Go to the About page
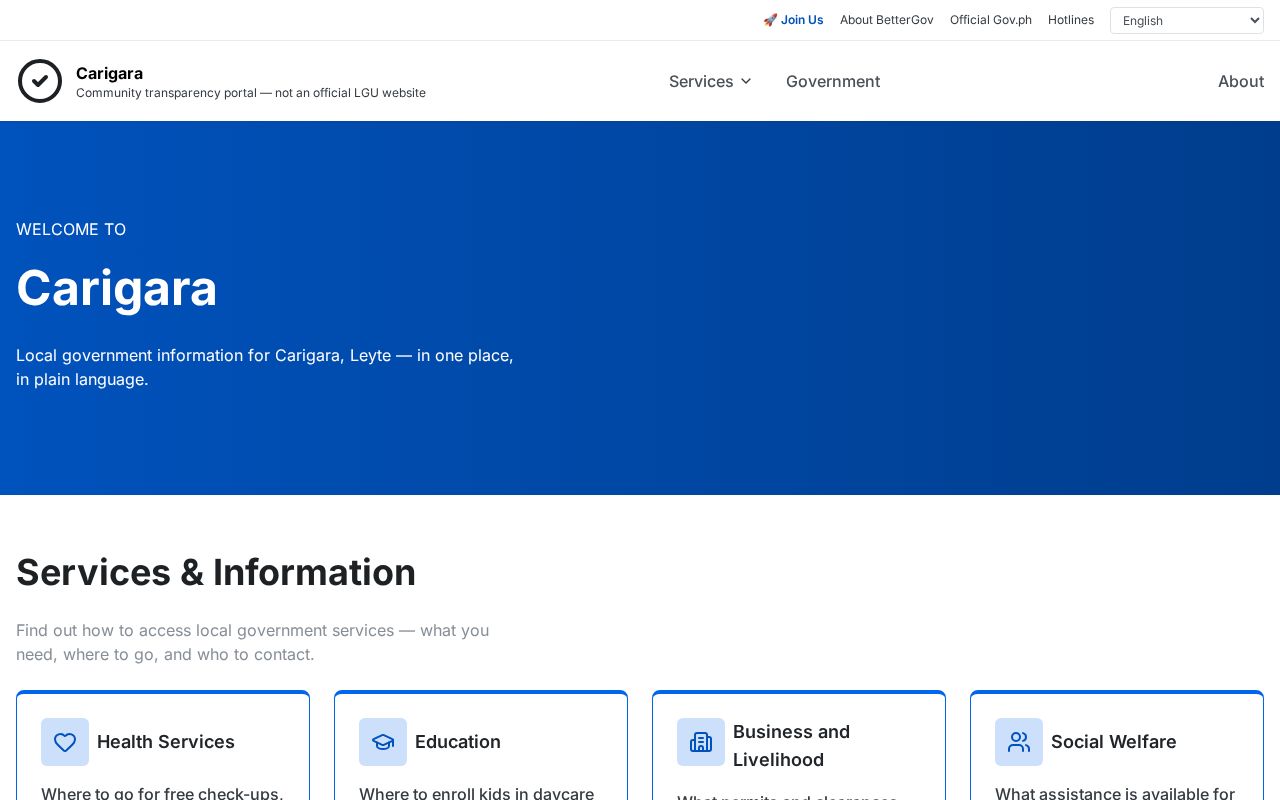 click(x=1241, y=81)
